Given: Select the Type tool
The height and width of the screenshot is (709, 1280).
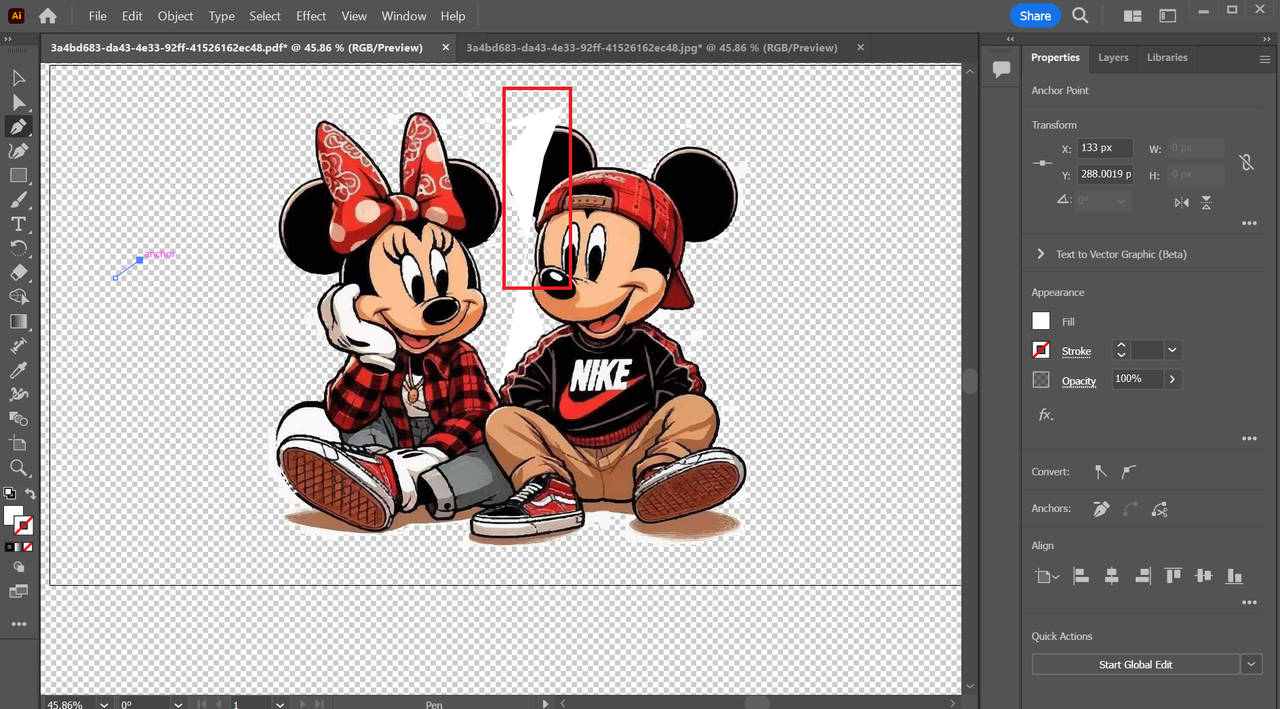Looking at the screenshot, I should point(18,224).
